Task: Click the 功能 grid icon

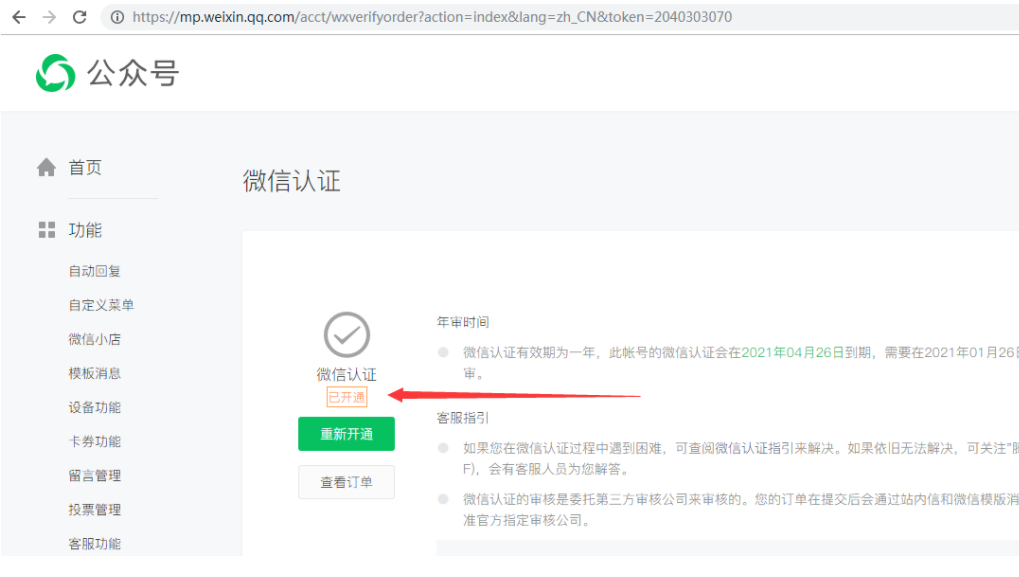Action: tap(46, 230)
